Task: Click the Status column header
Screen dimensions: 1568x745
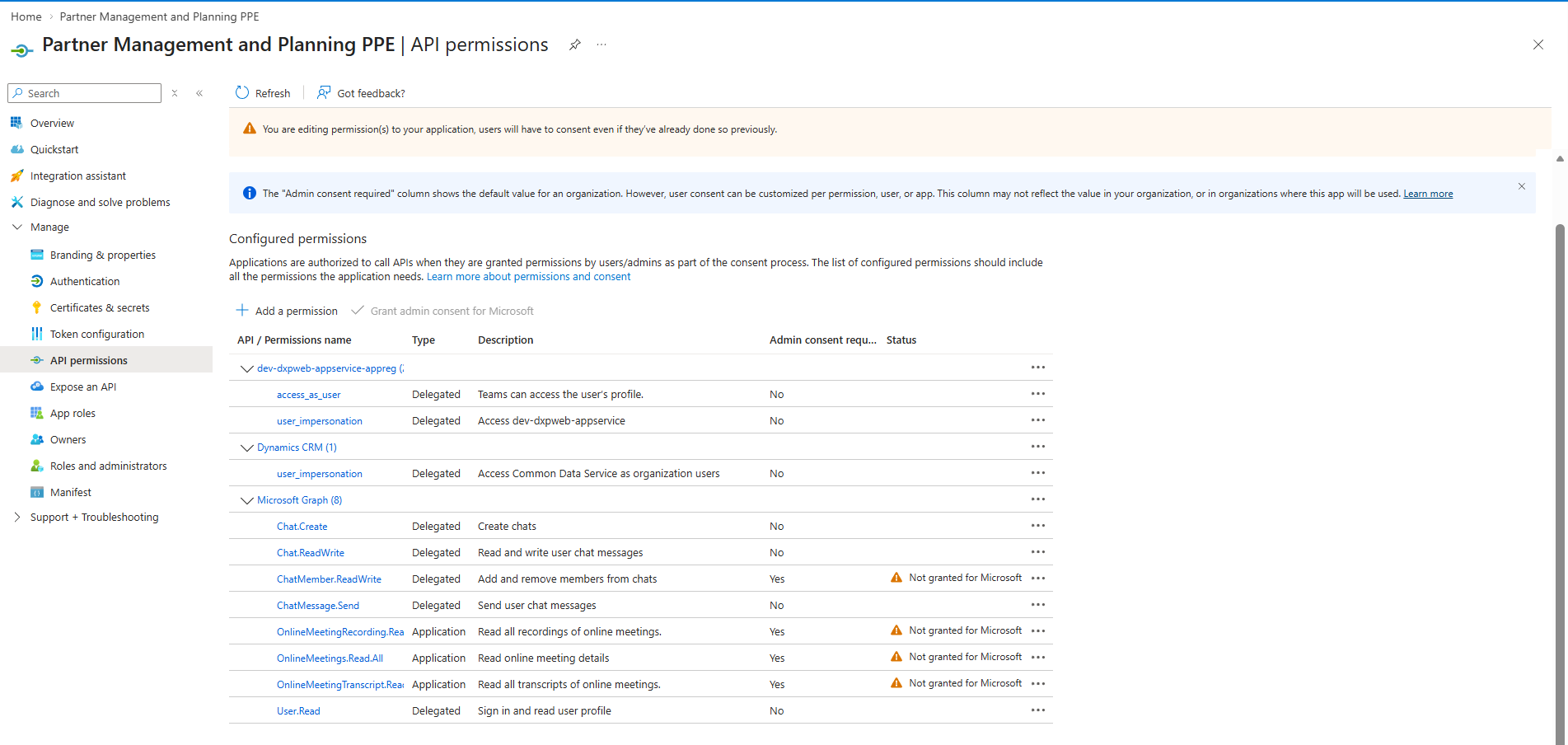Action: coord(901,340)
